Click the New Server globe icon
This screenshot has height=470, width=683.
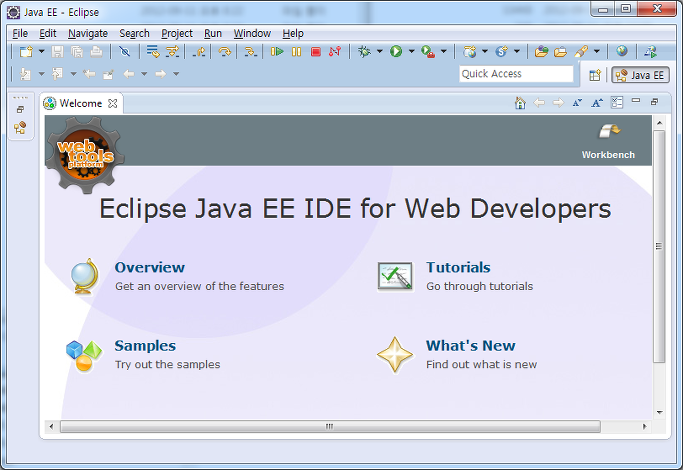[470, 51]
